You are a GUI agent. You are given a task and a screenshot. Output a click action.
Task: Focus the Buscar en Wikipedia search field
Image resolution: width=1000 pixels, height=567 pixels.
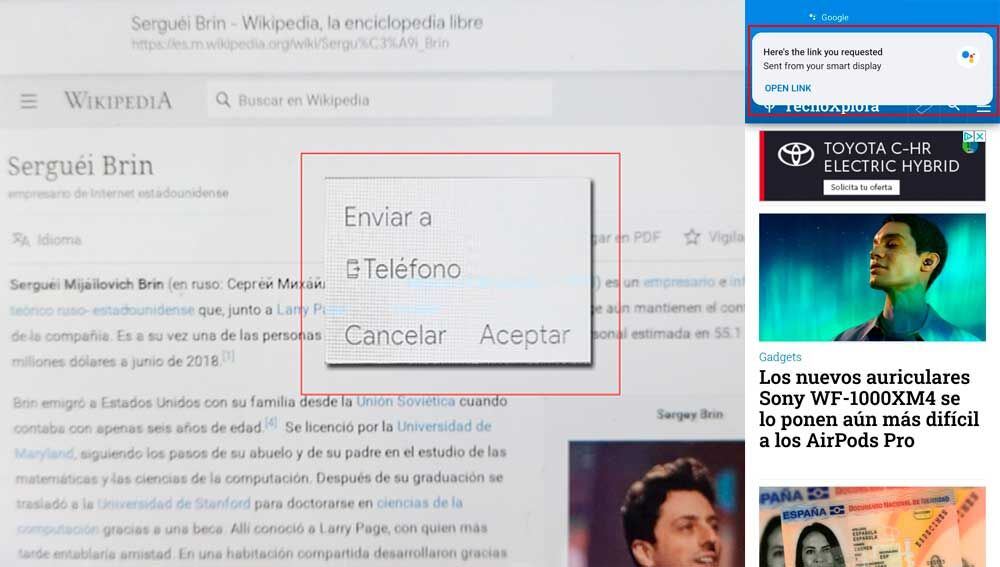tap(379, 100)
